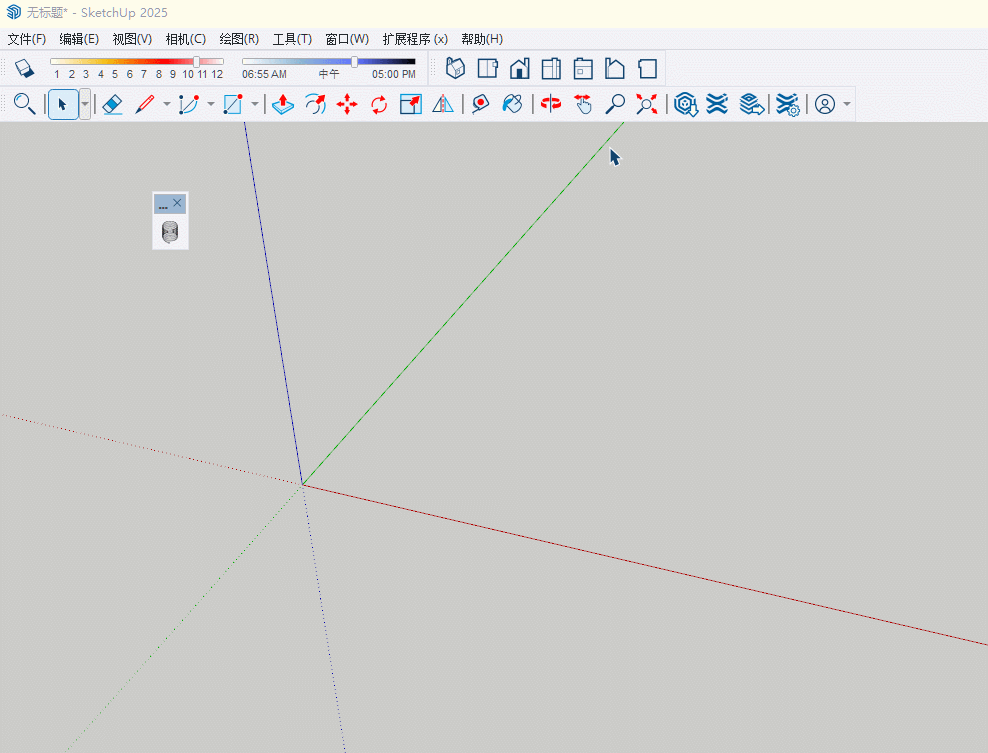Select the Eraser tool

[113, 104]
